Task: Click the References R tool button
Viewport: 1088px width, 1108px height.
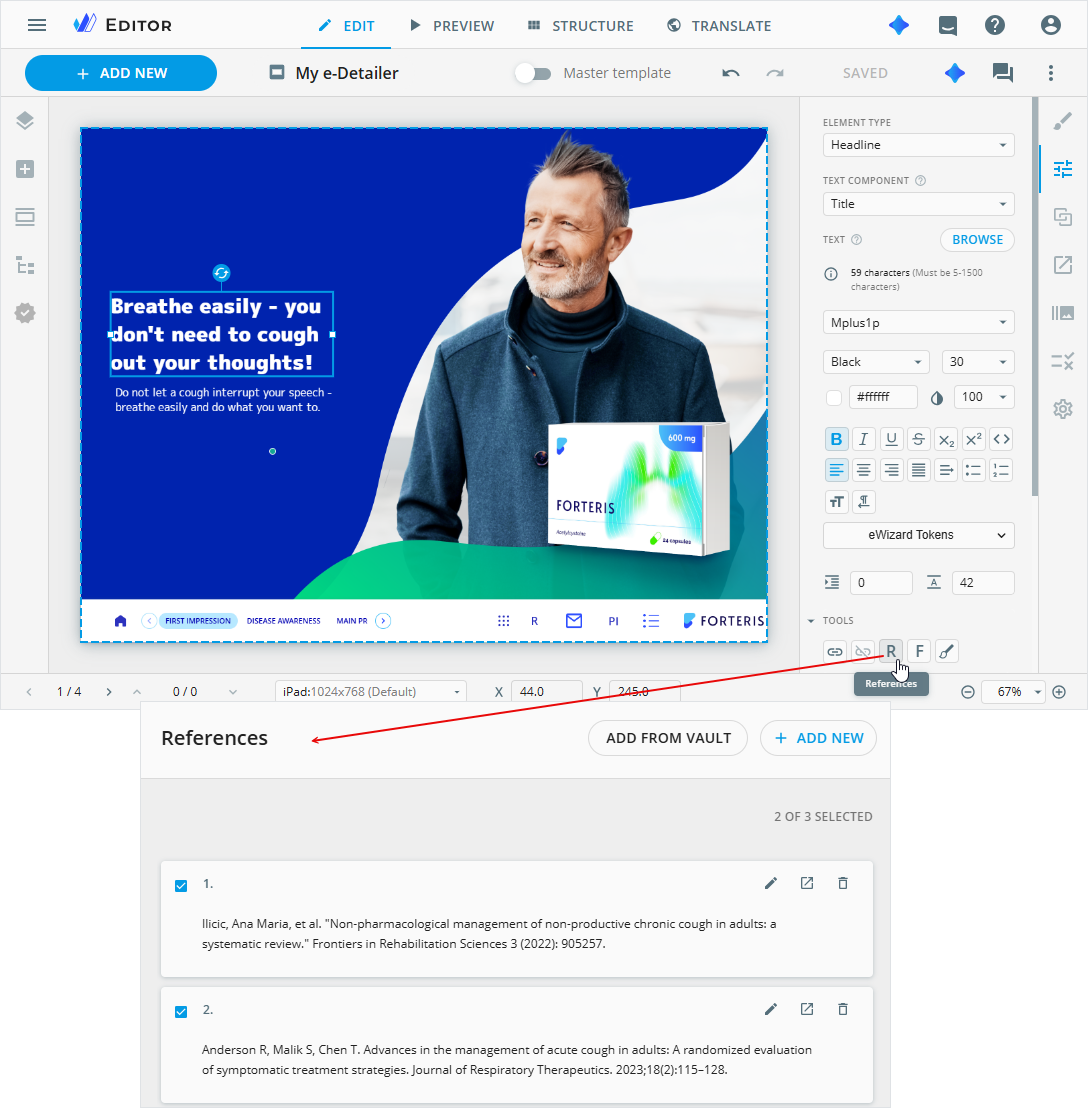Action: pos(891,651)
